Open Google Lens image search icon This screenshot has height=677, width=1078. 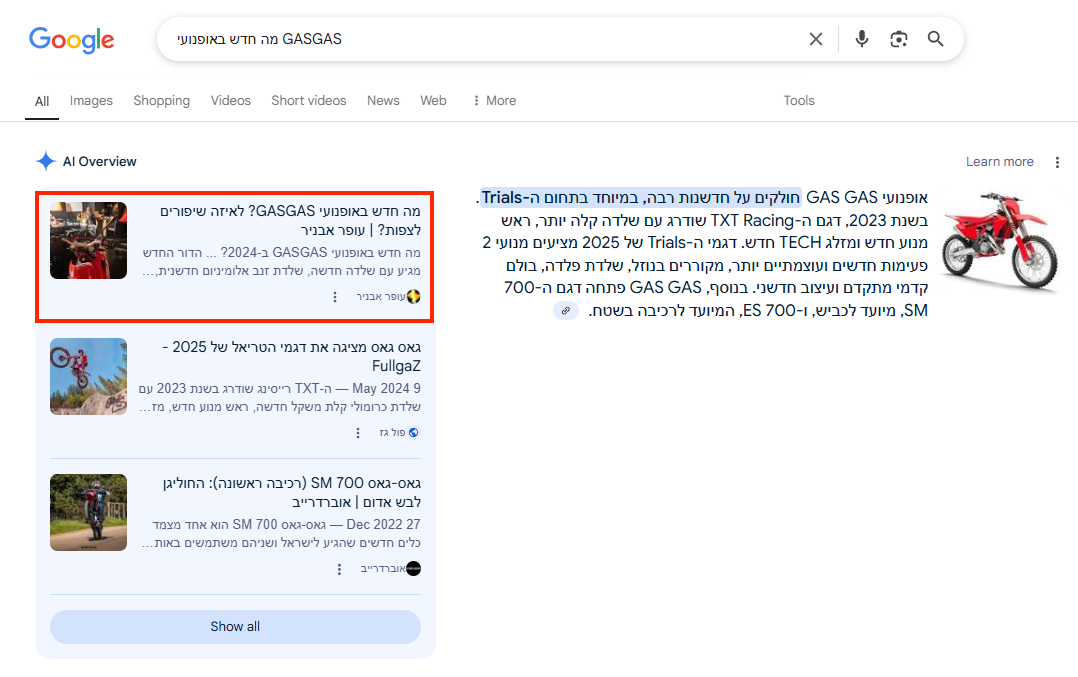pos(899,39)
